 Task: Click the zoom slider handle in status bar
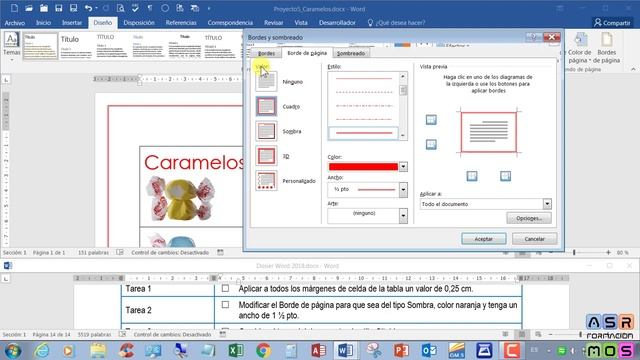pos(574,253)
